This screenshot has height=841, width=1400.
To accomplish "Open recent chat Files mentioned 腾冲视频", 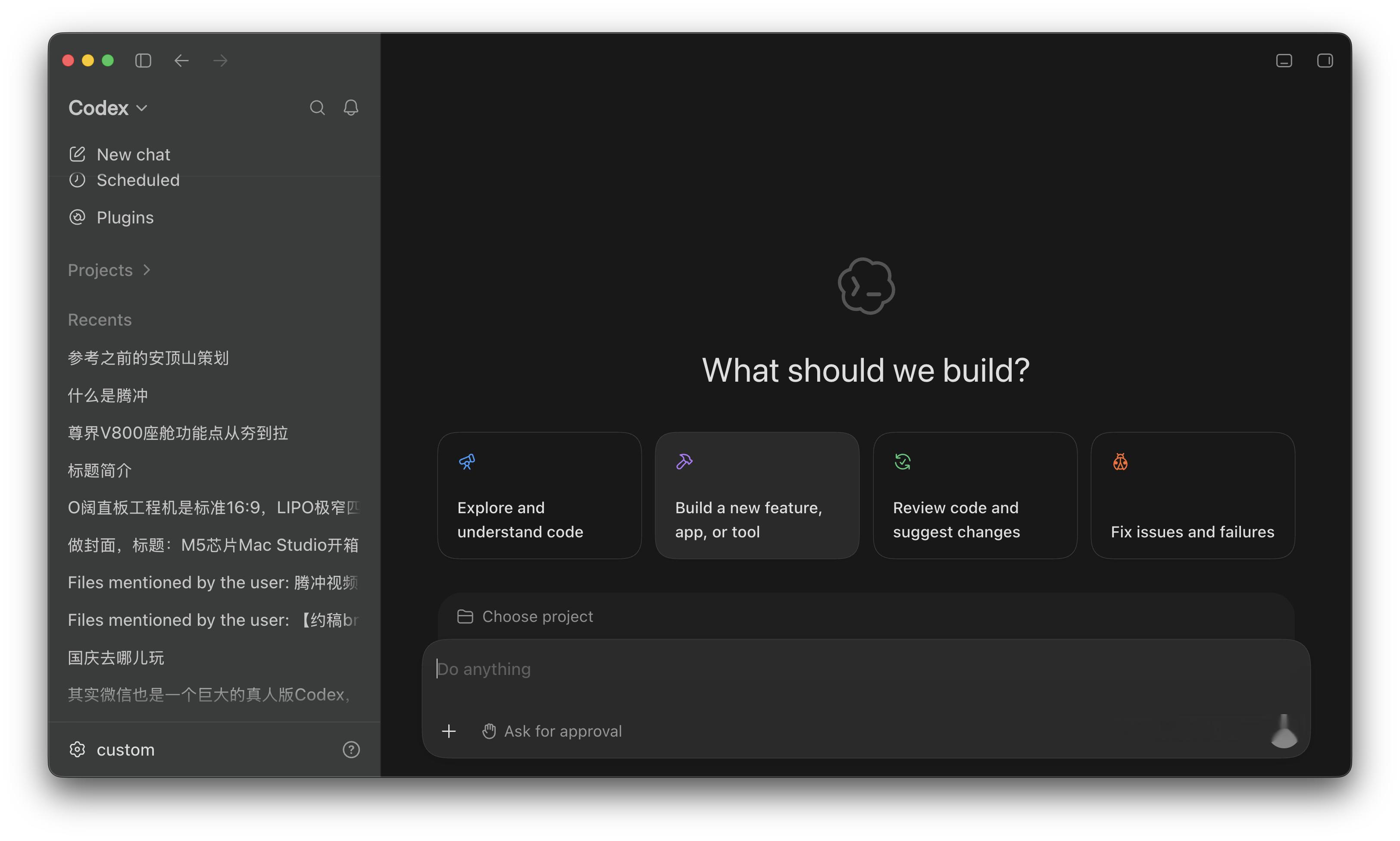I will point(214,582).
